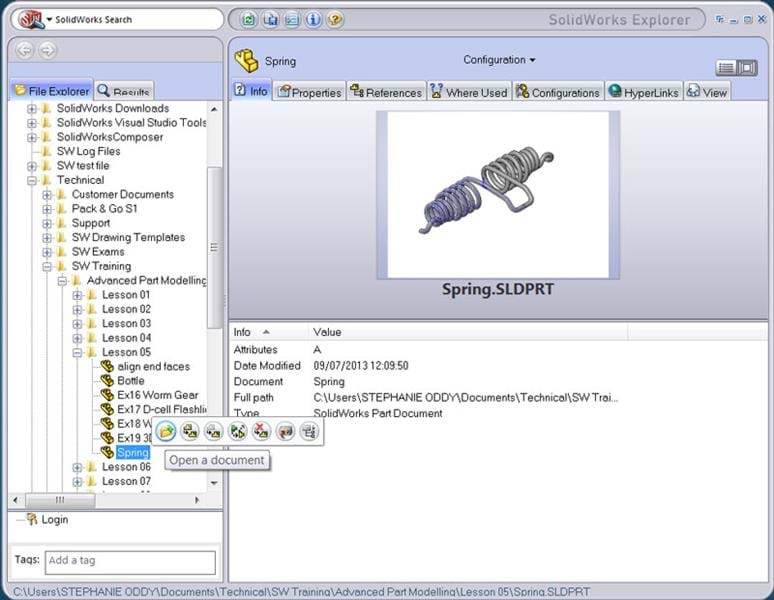Select the SW Drawing Templates folder
The width and height of the screenshot is (774, 600).
coord(128,237)
